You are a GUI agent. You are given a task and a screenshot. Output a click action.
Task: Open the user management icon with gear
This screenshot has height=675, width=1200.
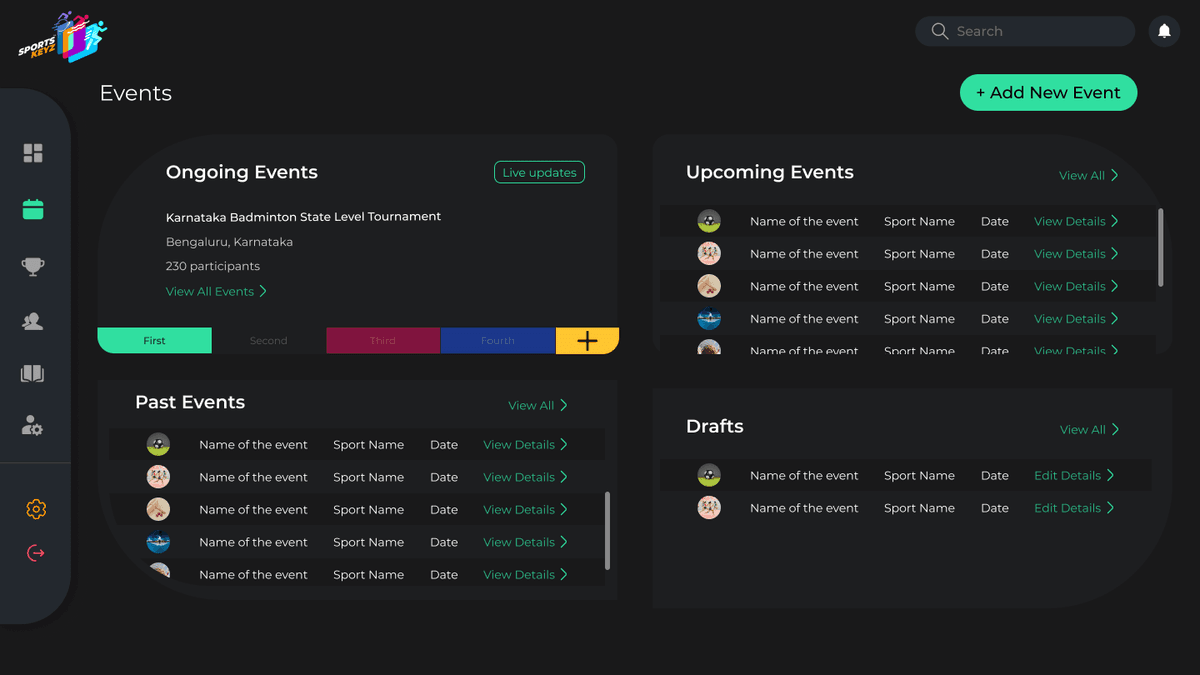(33, 426)
